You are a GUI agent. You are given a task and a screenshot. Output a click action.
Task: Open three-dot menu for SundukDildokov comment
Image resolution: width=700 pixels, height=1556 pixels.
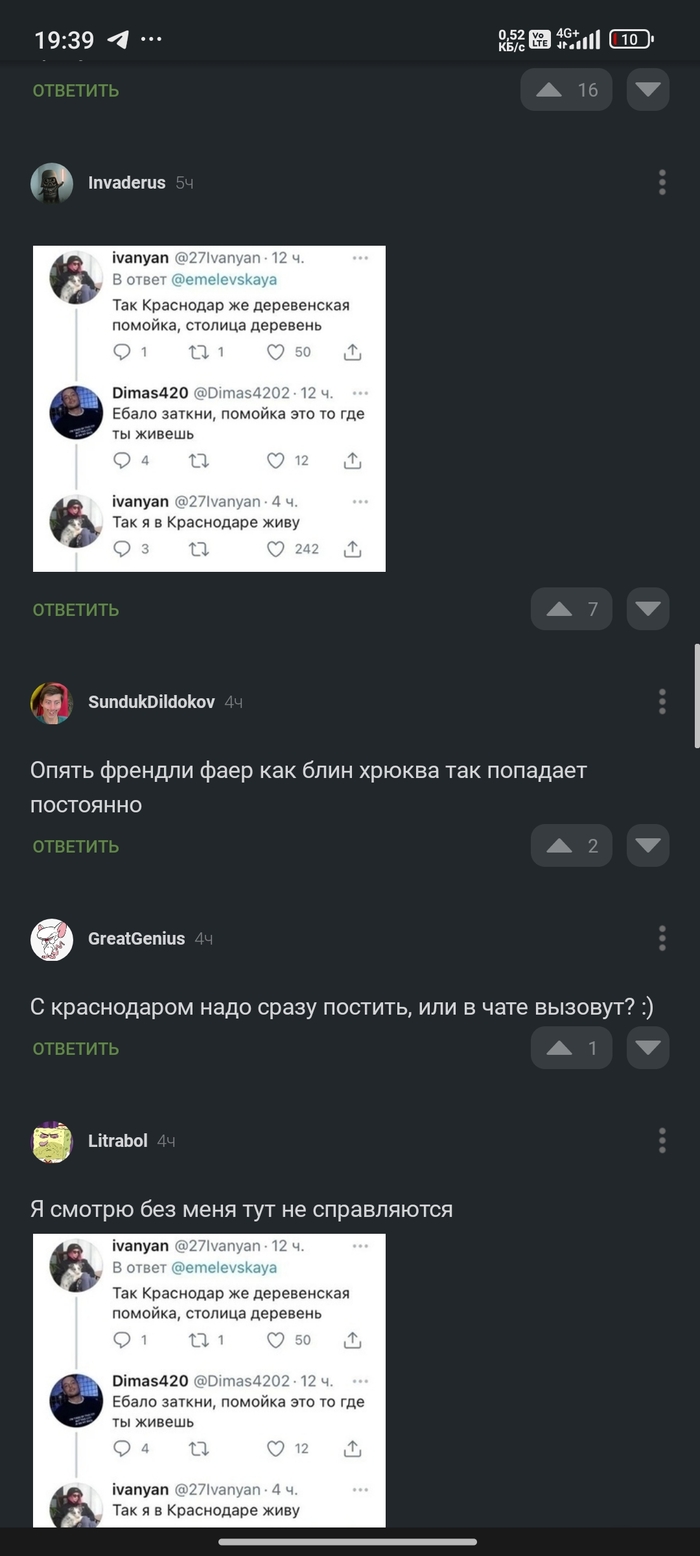(662, 702)
